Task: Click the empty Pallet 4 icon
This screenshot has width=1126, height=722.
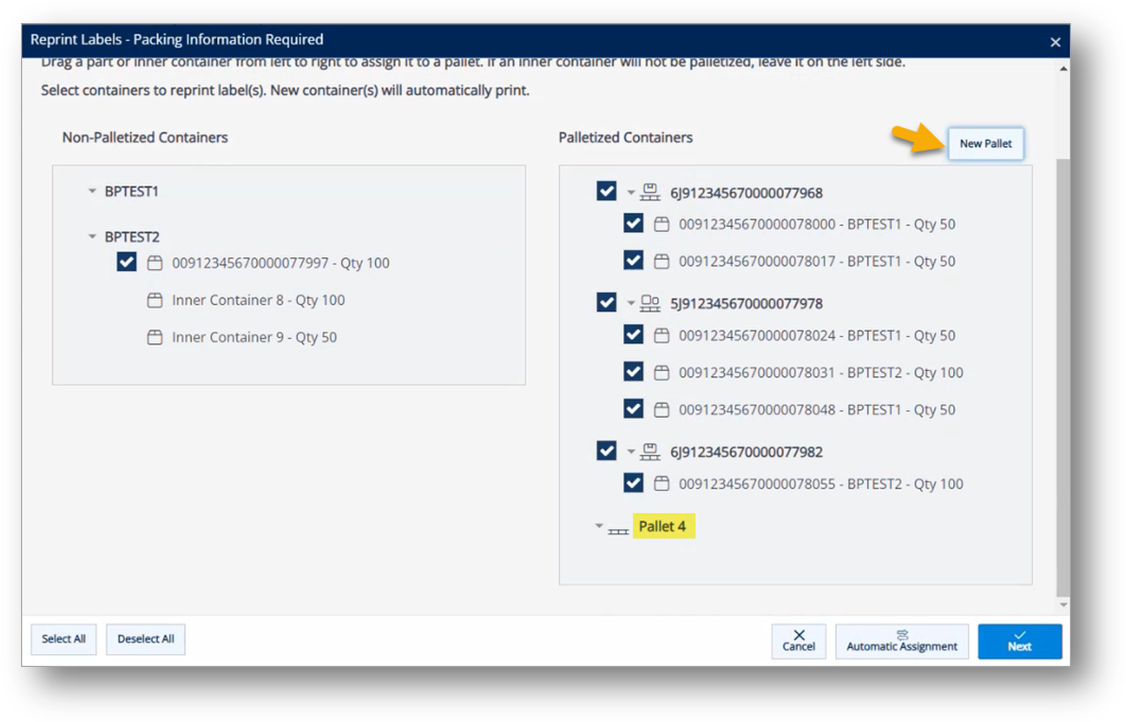Action: (x=618, y=527)
